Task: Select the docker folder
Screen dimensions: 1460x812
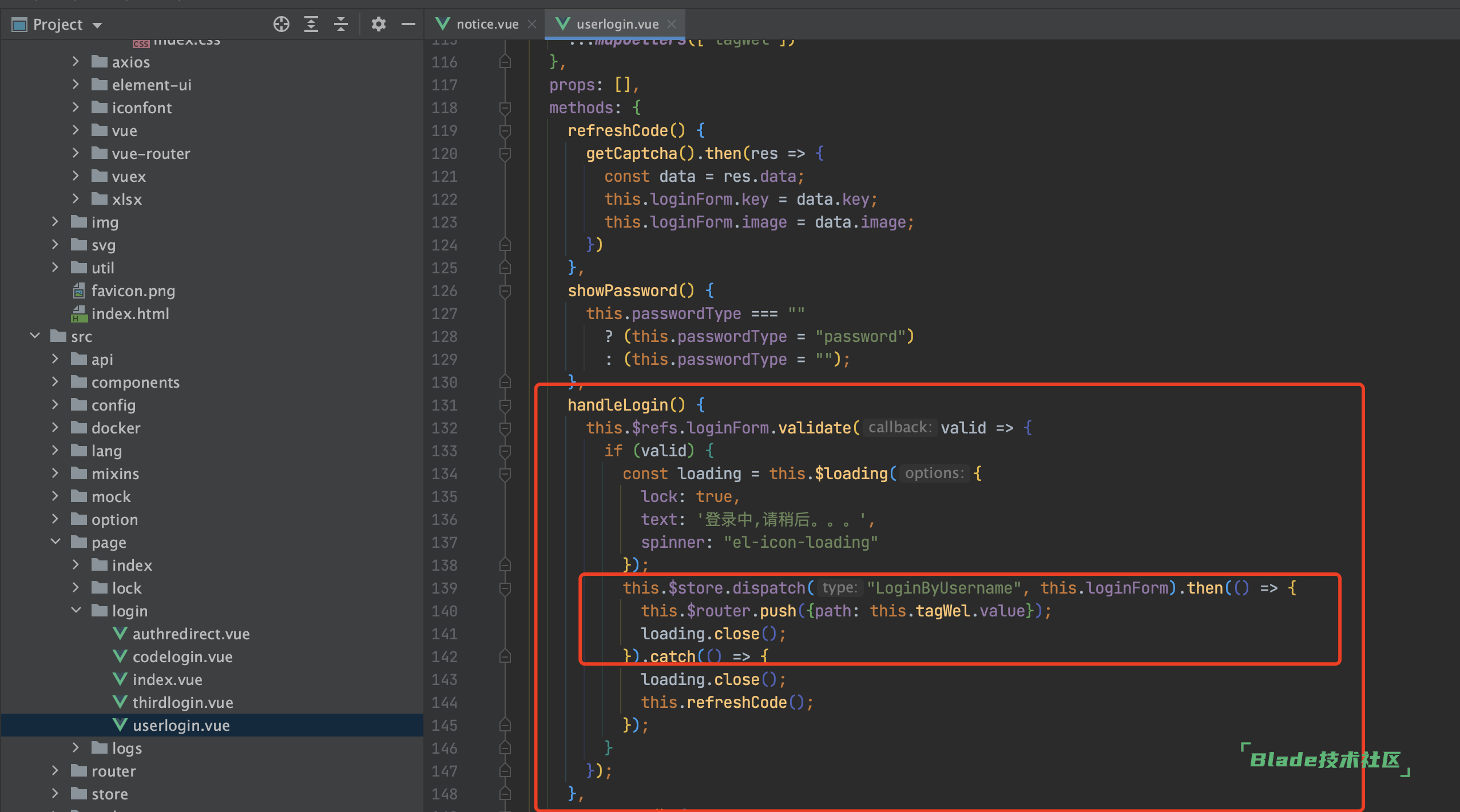Action: [116, 428]
